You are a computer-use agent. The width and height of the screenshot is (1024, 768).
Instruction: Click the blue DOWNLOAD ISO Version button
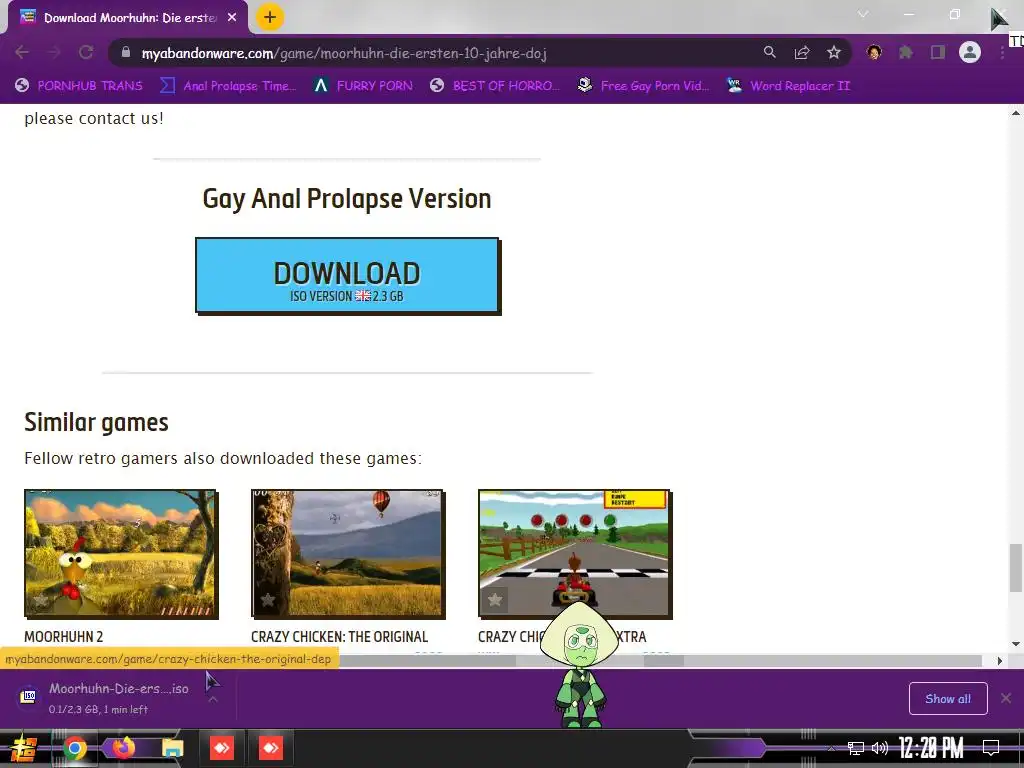point(347,276)
